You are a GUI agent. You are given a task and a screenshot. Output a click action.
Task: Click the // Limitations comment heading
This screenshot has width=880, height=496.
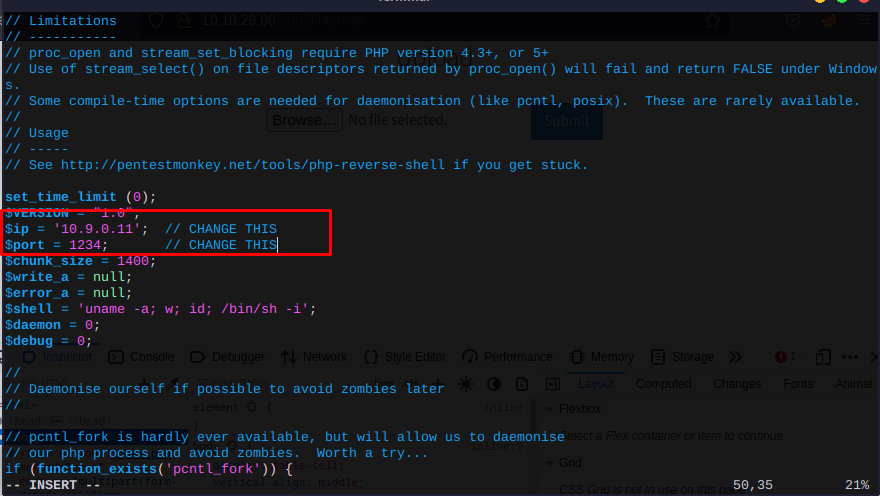tap(61, 21)
